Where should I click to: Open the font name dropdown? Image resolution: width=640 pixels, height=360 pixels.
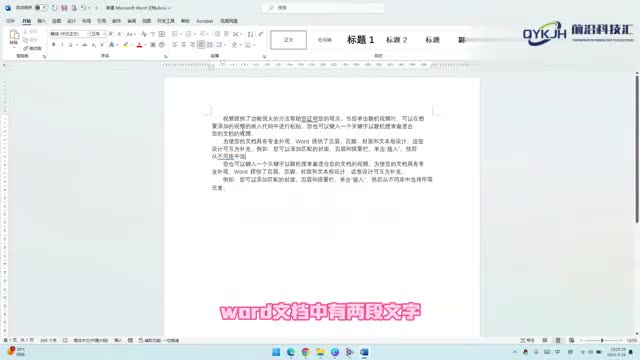tap(87, 34)
